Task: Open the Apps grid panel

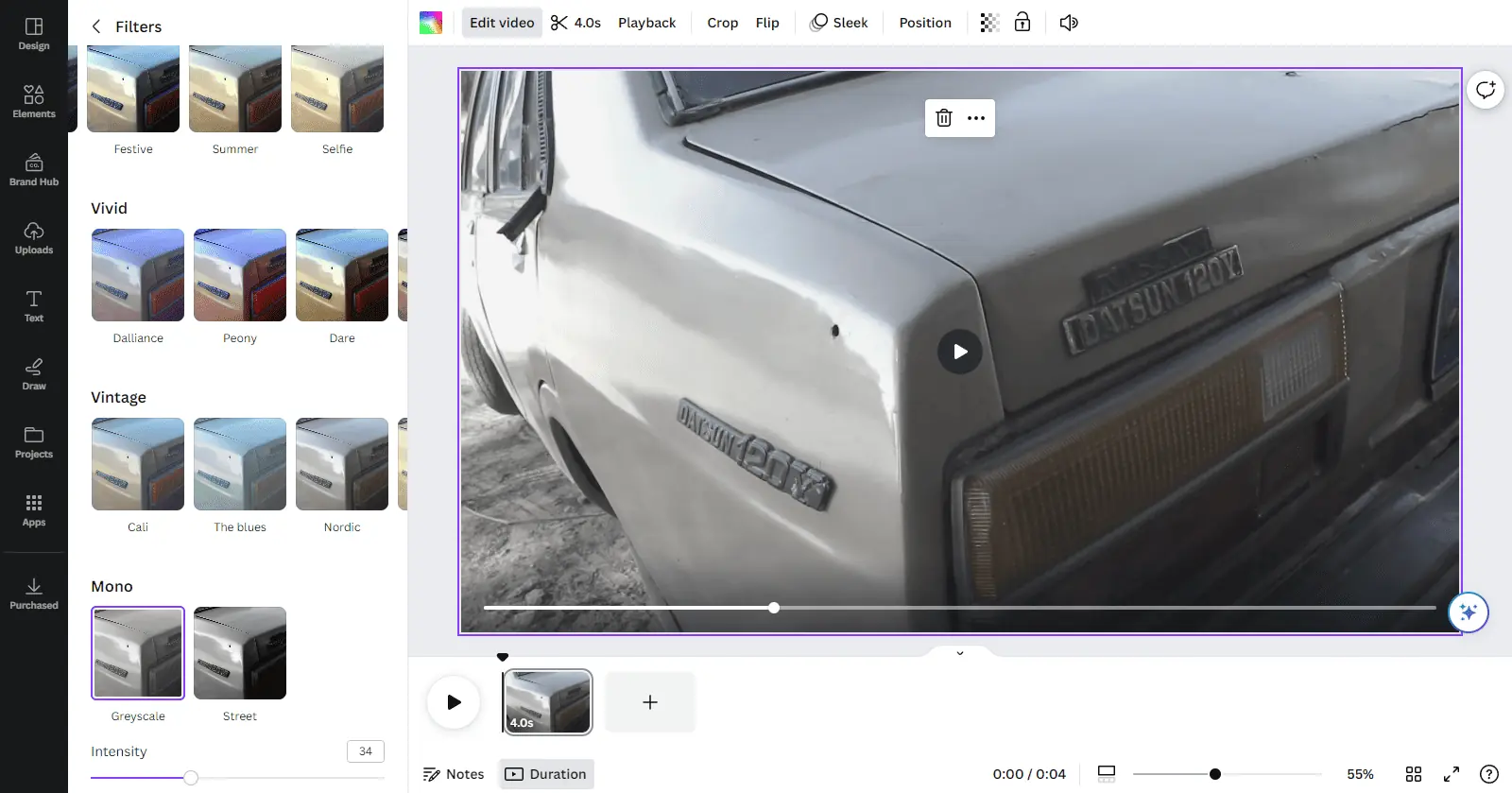Action: tap(34, 509)
